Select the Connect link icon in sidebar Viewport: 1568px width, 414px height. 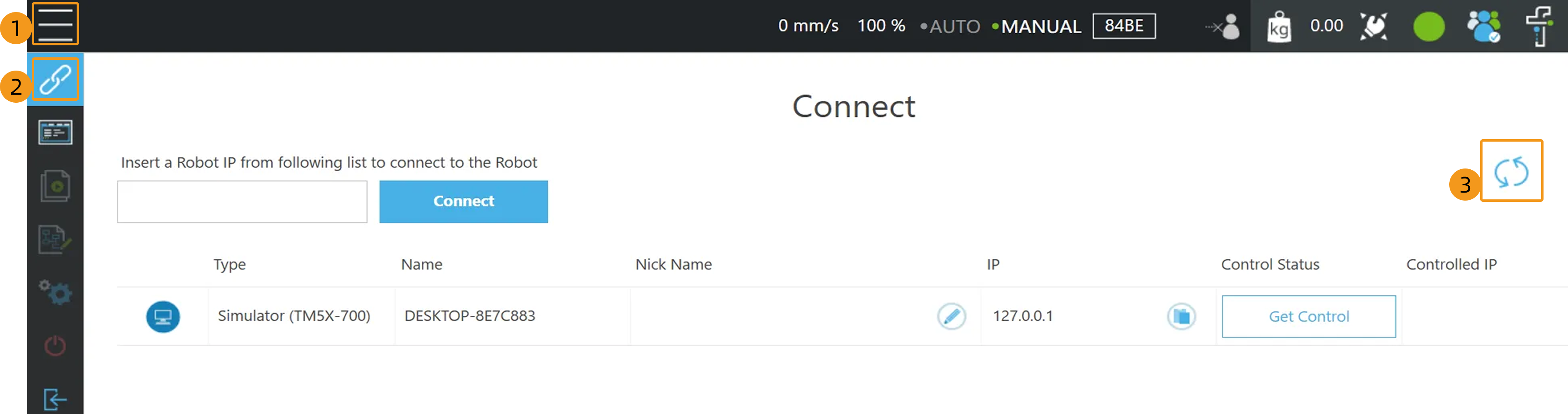click(55, 79)
